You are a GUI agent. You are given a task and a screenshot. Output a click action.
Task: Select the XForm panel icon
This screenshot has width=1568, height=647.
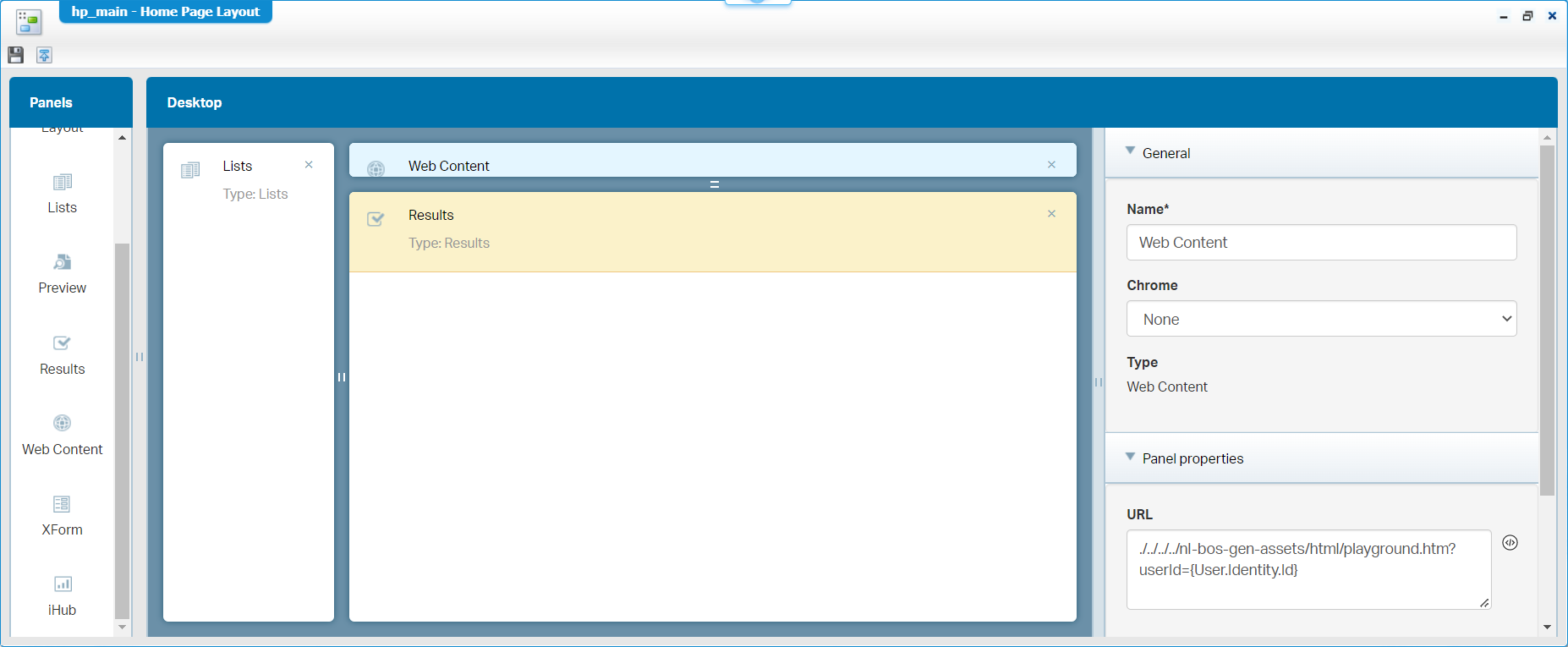click(x=62, y=505)
